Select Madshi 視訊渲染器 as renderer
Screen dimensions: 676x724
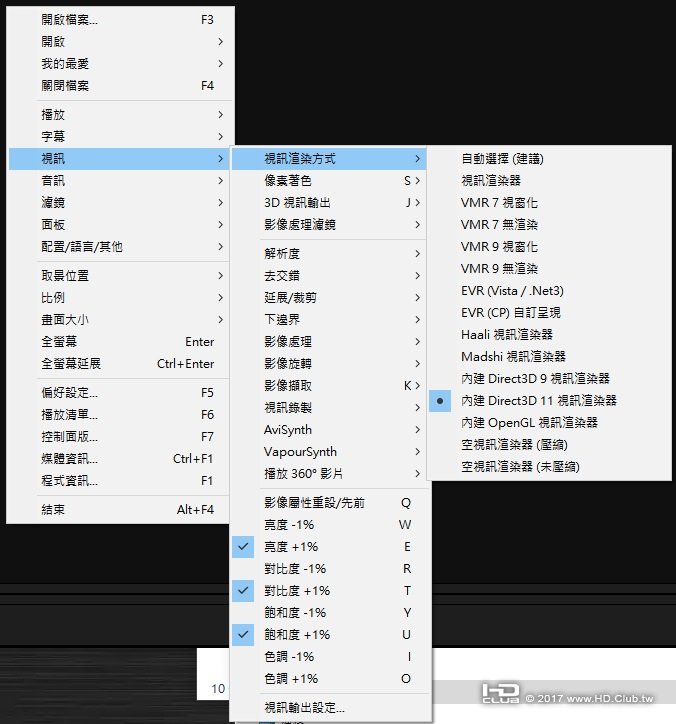coord(549,356)
